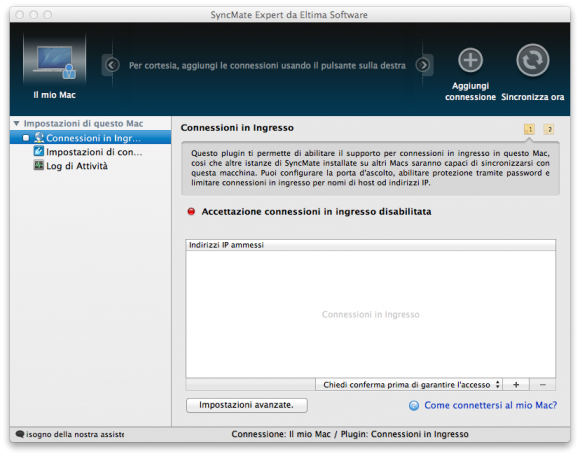Toggle the Connessioni in Ingr... checkbox

pyautogui.click(x=26, y=138)
